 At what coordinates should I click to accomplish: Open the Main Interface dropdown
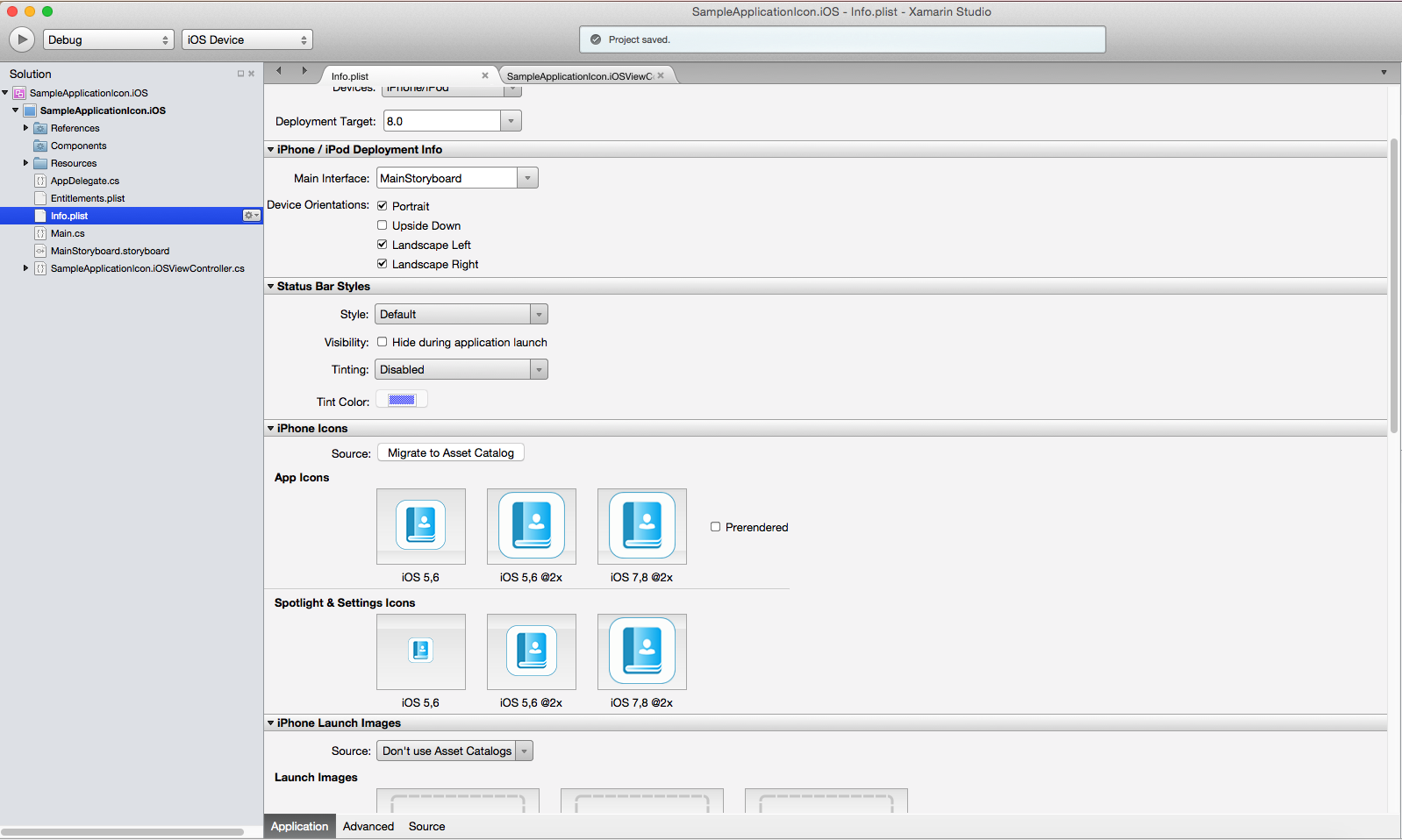pyautogui.click(x=456, y=178)
